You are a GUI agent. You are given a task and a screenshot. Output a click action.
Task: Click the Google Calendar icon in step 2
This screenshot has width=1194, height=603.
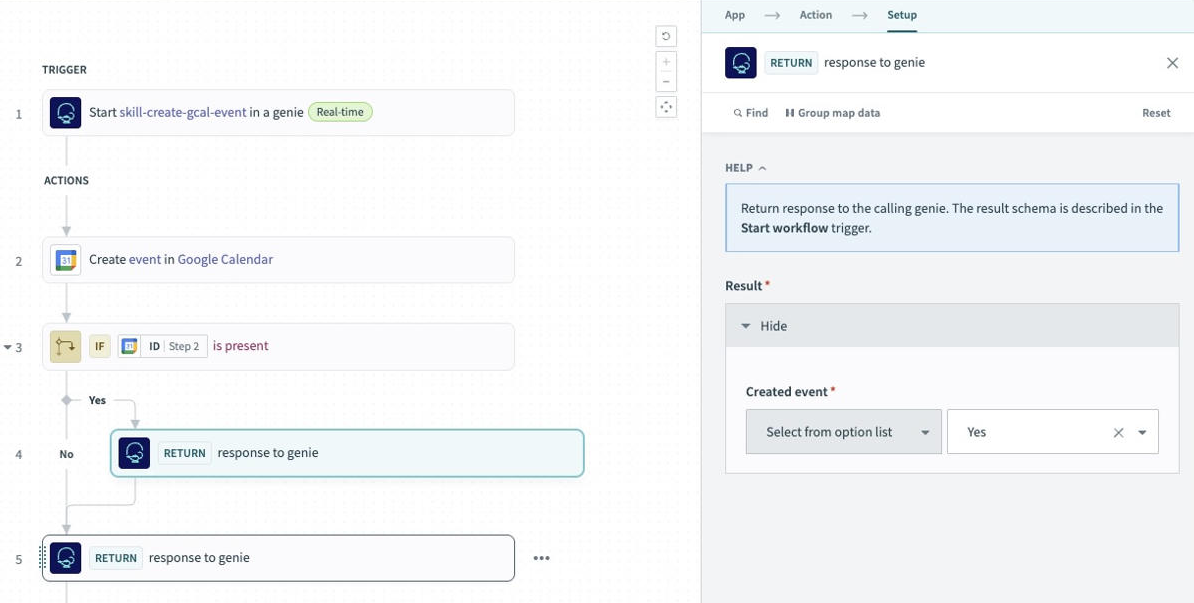click(66, 260)
